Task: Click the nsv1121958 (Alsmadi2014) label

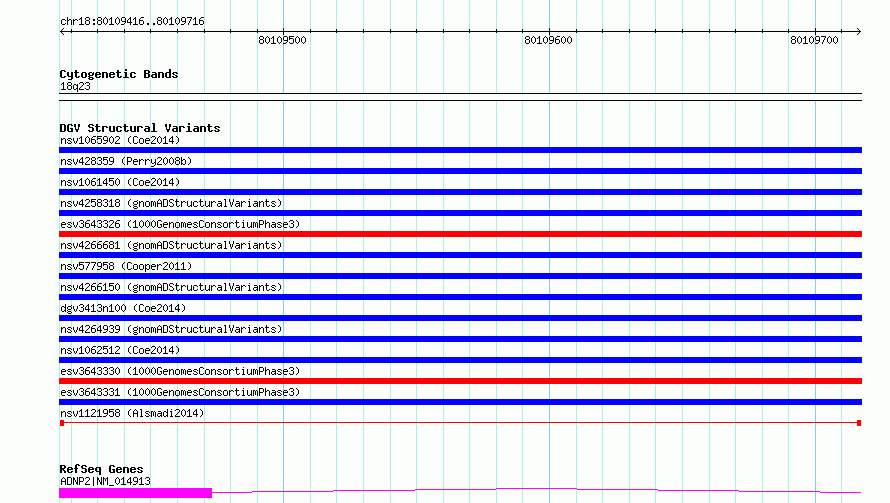Action: click(x=132, y=413)
